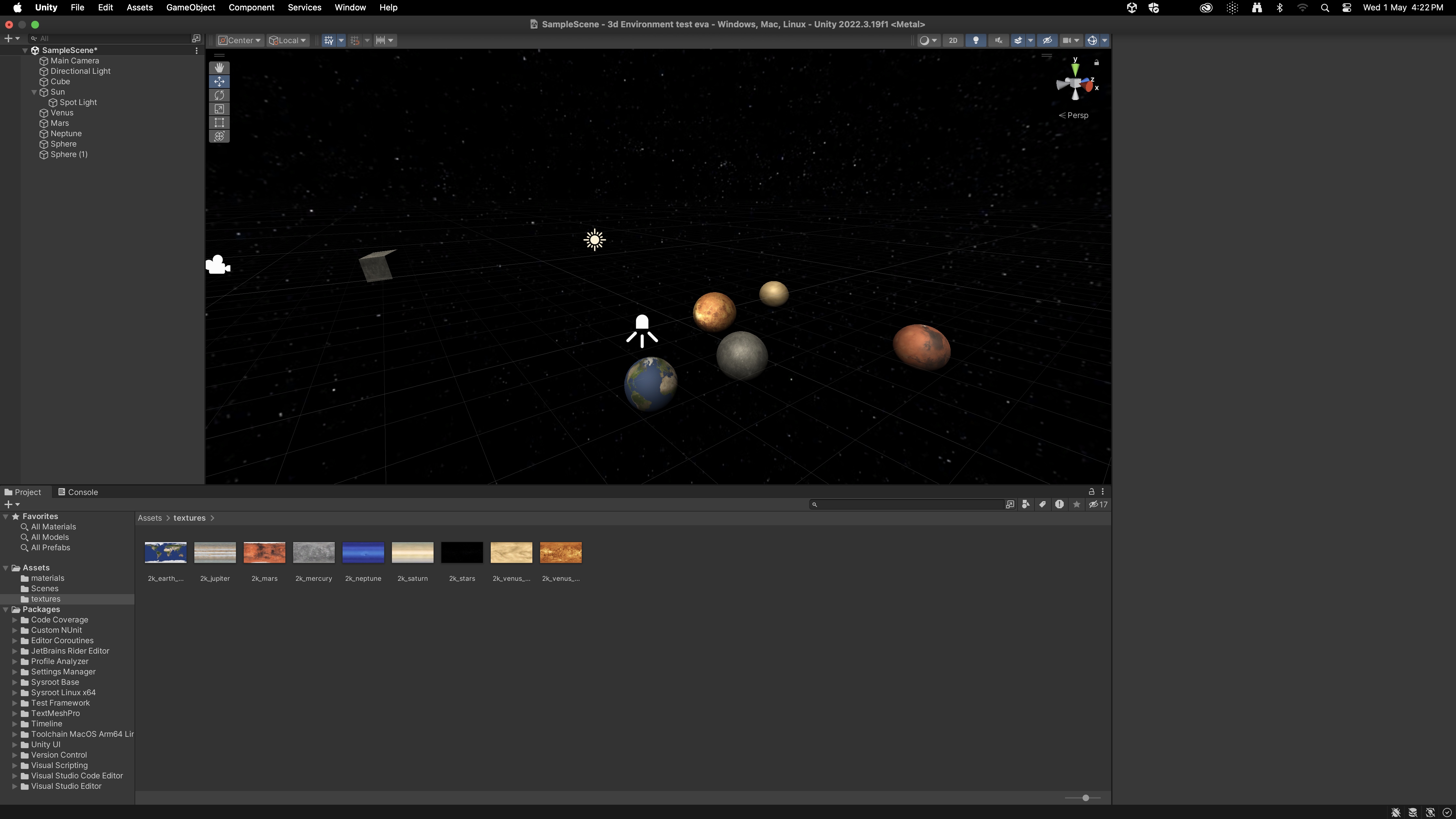This screenshot has width=1456, height=819.
Task: Toggle scene lighting on or off
Action: point(976,40)
